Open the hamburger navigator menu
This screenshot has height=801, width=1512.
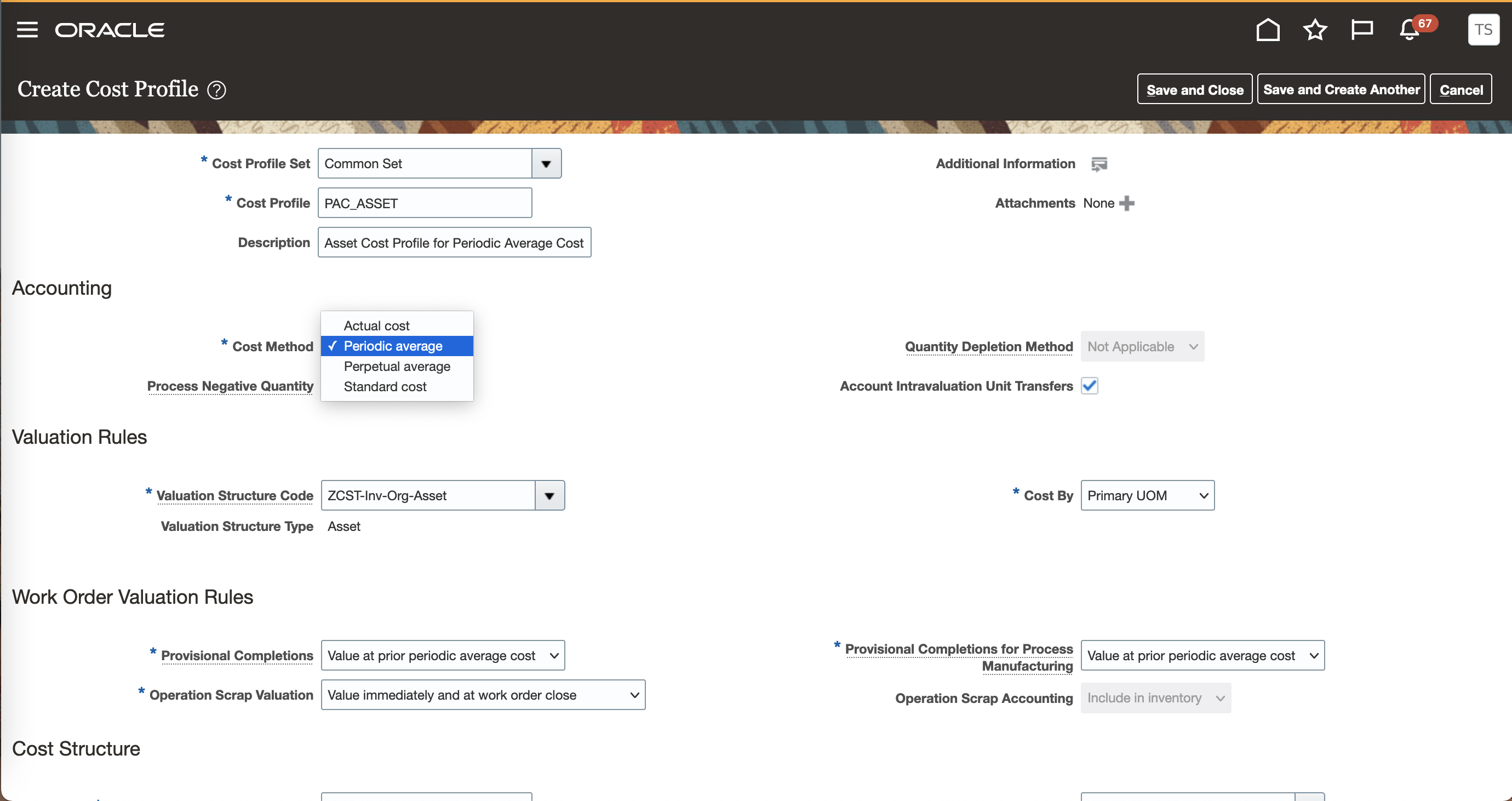coord(27,30)
